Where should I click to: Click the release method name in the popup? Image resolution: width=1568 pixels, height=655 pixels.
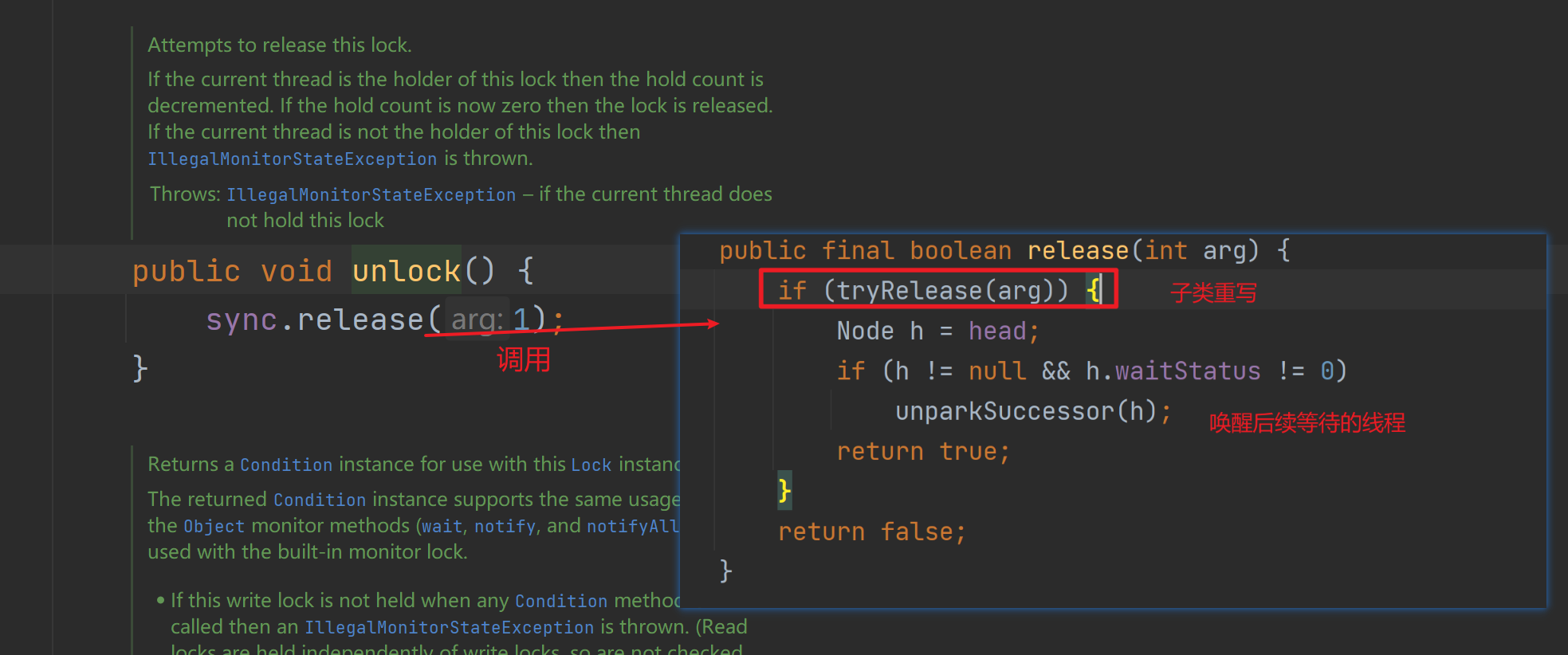pos(1078,250)
